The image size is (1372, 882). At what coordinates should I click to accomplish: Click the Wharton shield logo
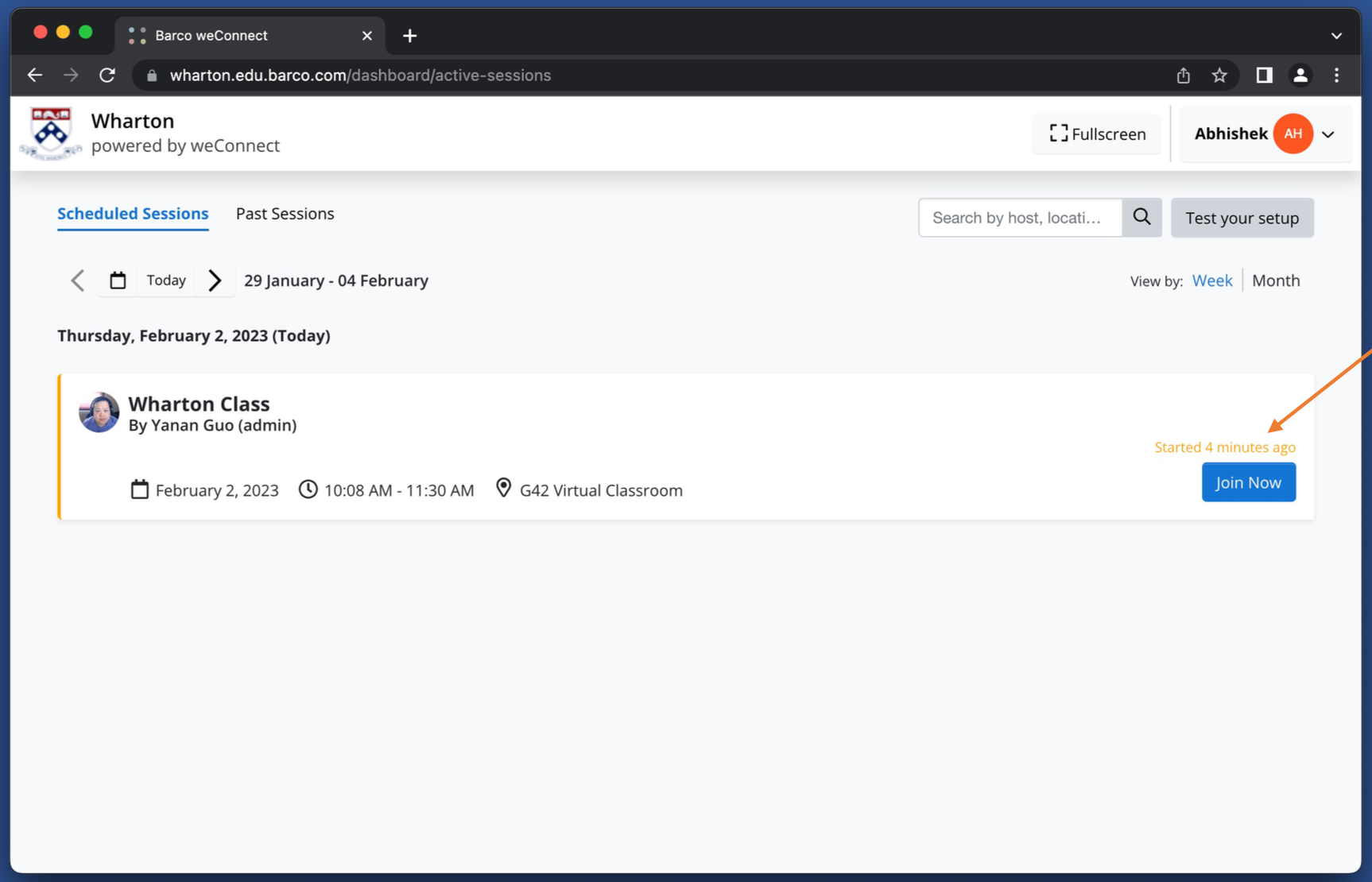click(50, 133)
